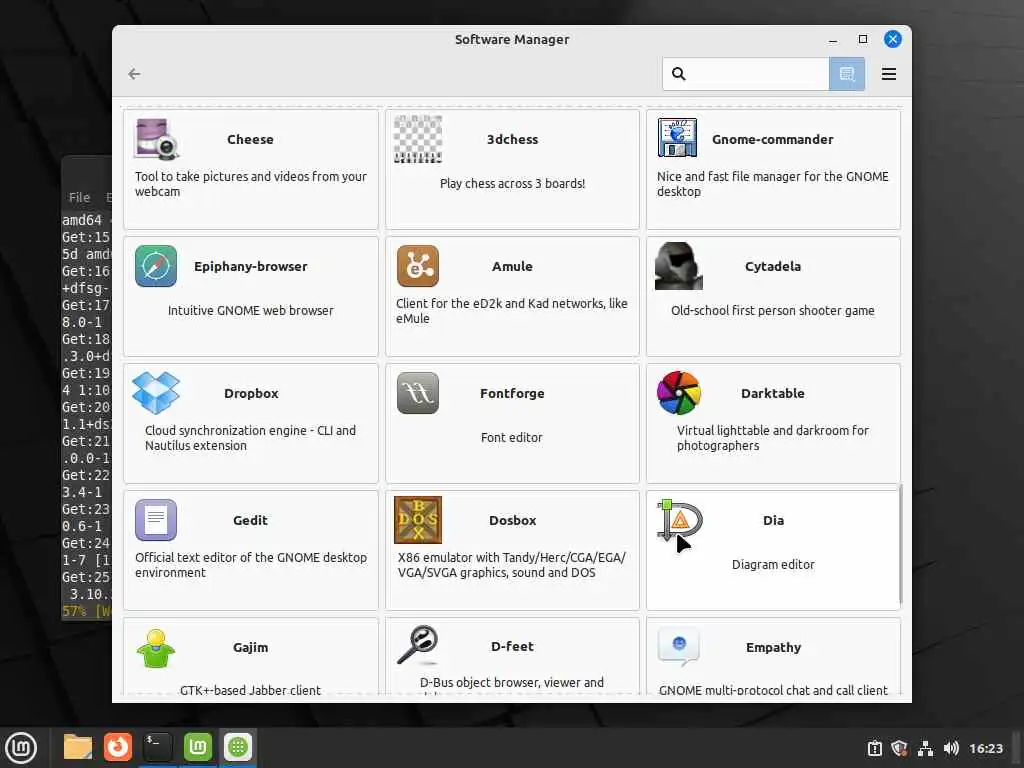The height and width of the screenshot is (768, 1024).
Task: Select the D-feet title
Action: pos(513,646)
